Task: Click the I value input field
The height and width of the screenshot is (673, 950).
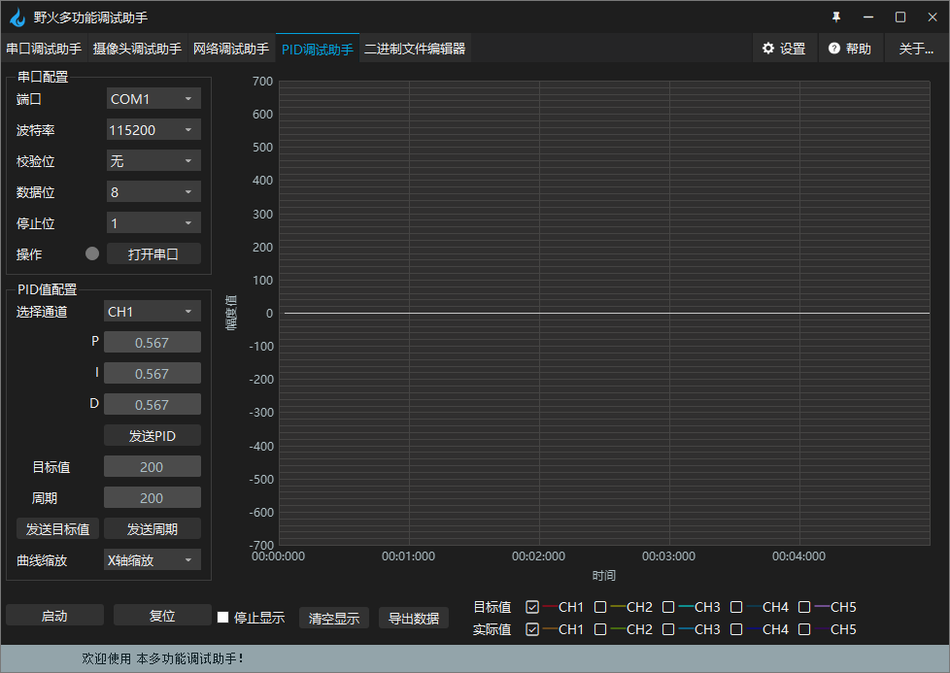Action: click(152, 373)
